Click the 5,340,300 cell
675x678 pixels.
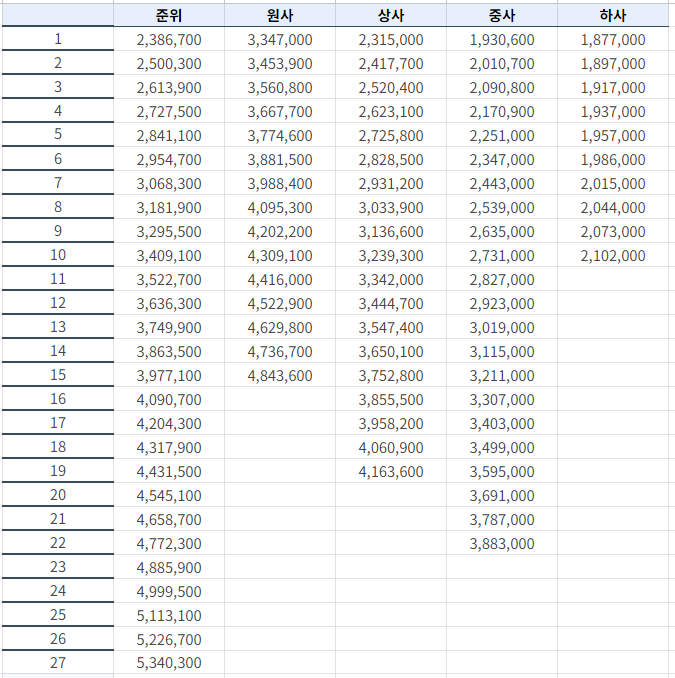[x=169, y=663]
